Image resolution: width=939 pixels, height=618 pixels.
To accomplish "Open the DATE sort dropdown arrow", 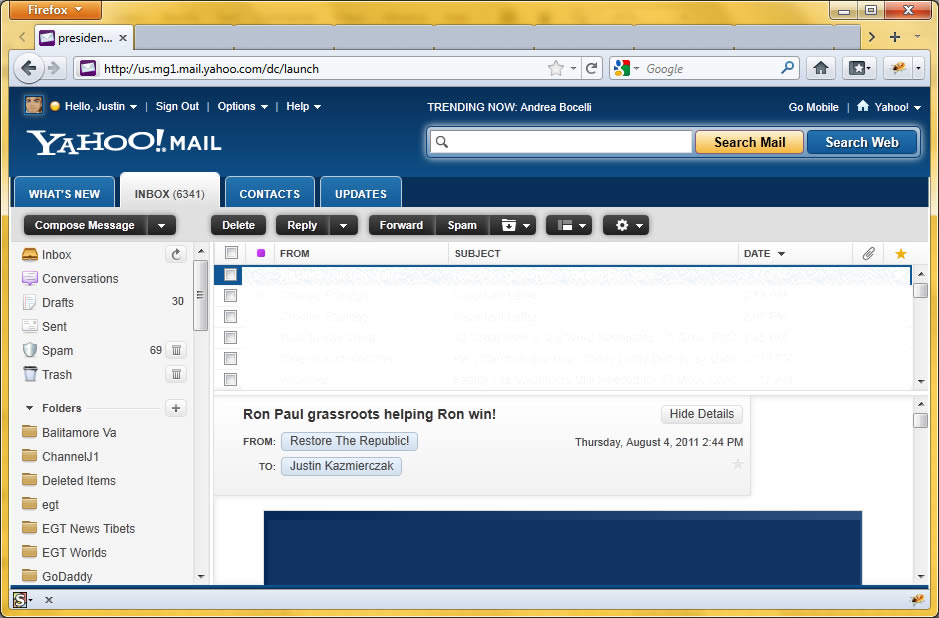I will point(781,254).
